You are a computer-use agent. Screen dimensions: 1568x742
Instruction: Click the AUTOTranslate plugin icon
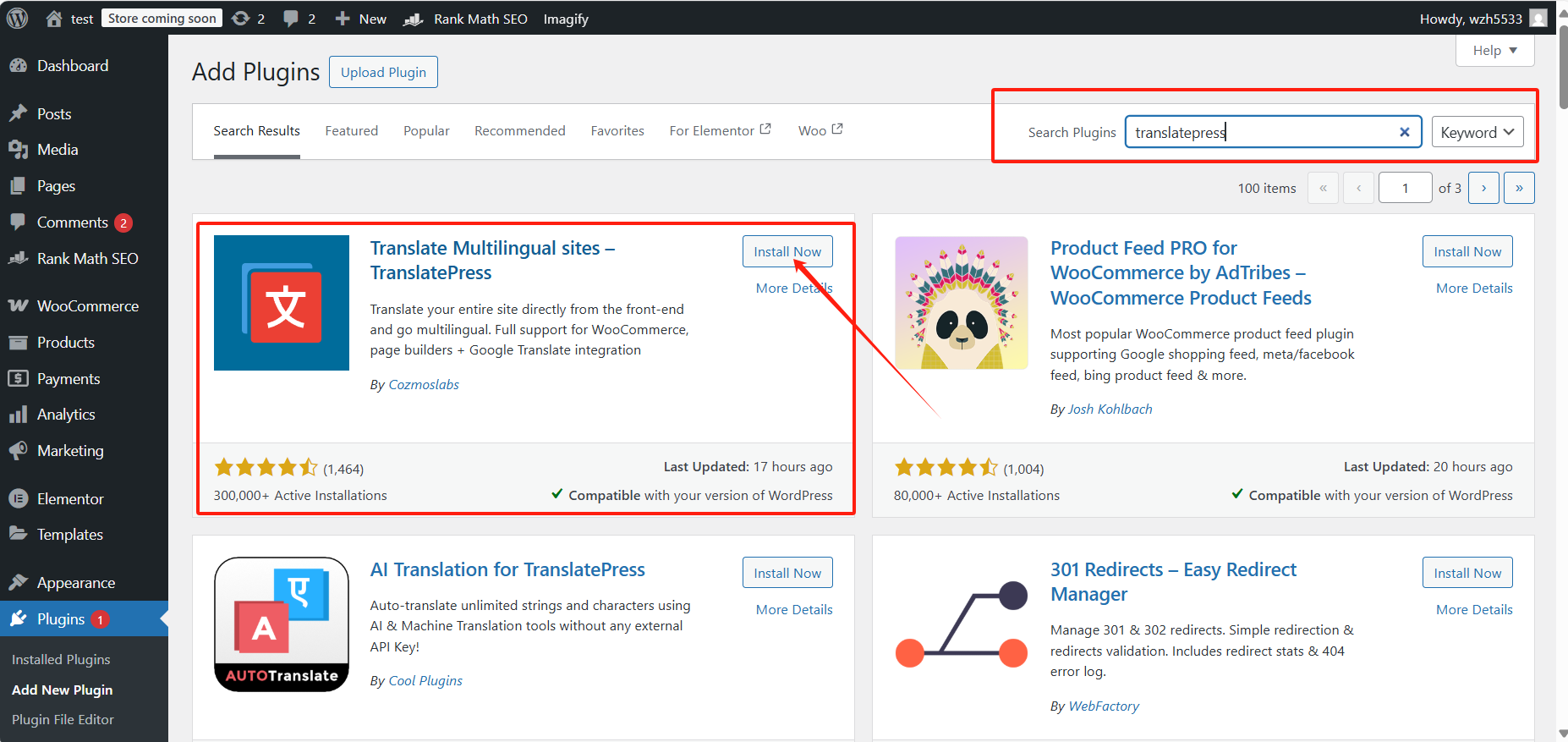[281, 624]
